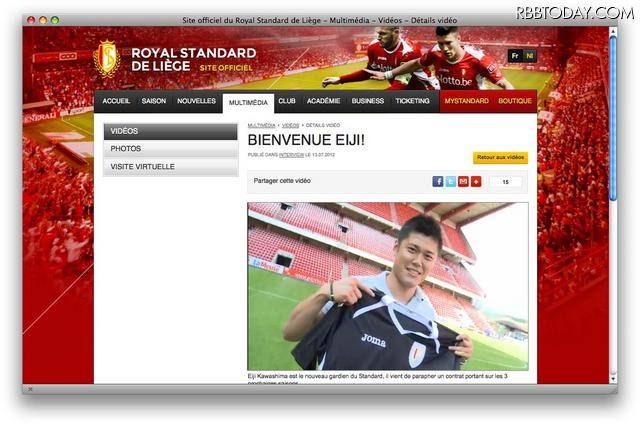The width and height of the screenshot is (640, 425).
Task: Go to the Nouvelles section
Action: pyautogui.click(x=196, y=101)
